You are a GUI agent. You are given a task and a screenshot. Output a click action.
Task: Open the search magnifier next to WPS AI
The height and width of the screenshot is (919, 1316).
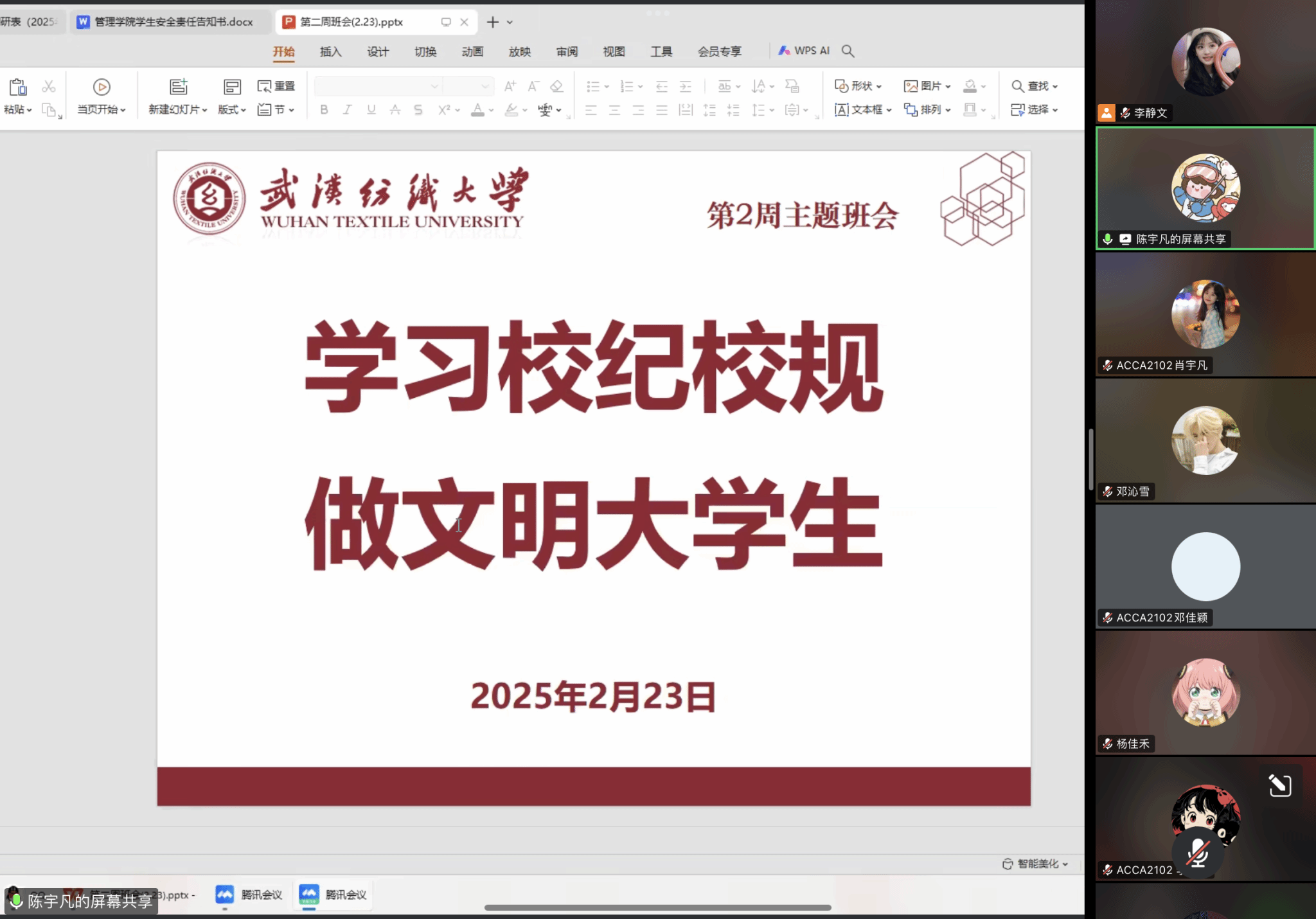point(848,51)
